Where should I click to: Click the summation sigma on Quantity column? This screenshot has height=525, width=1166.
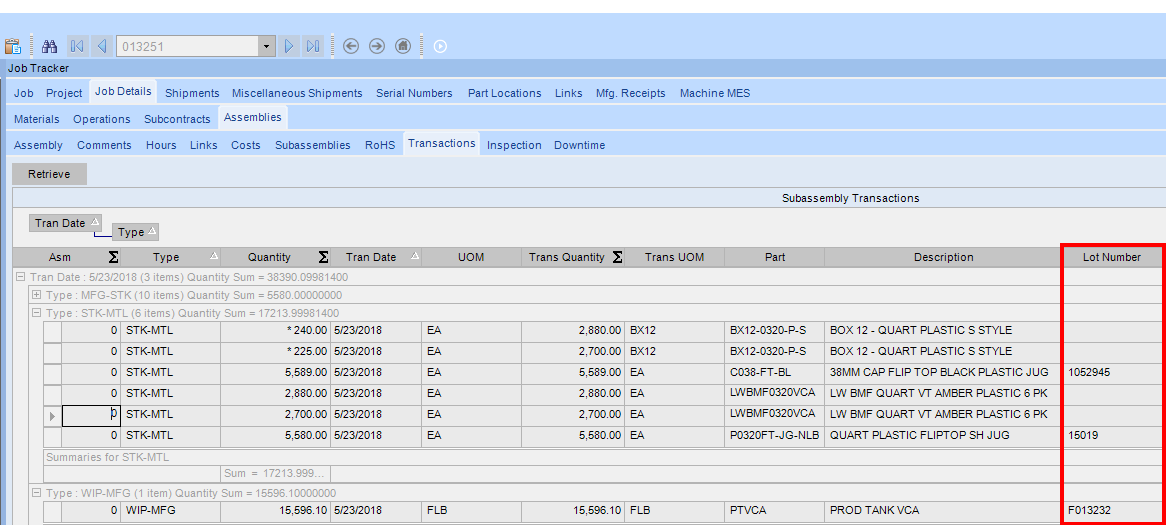tap(324, 257)
